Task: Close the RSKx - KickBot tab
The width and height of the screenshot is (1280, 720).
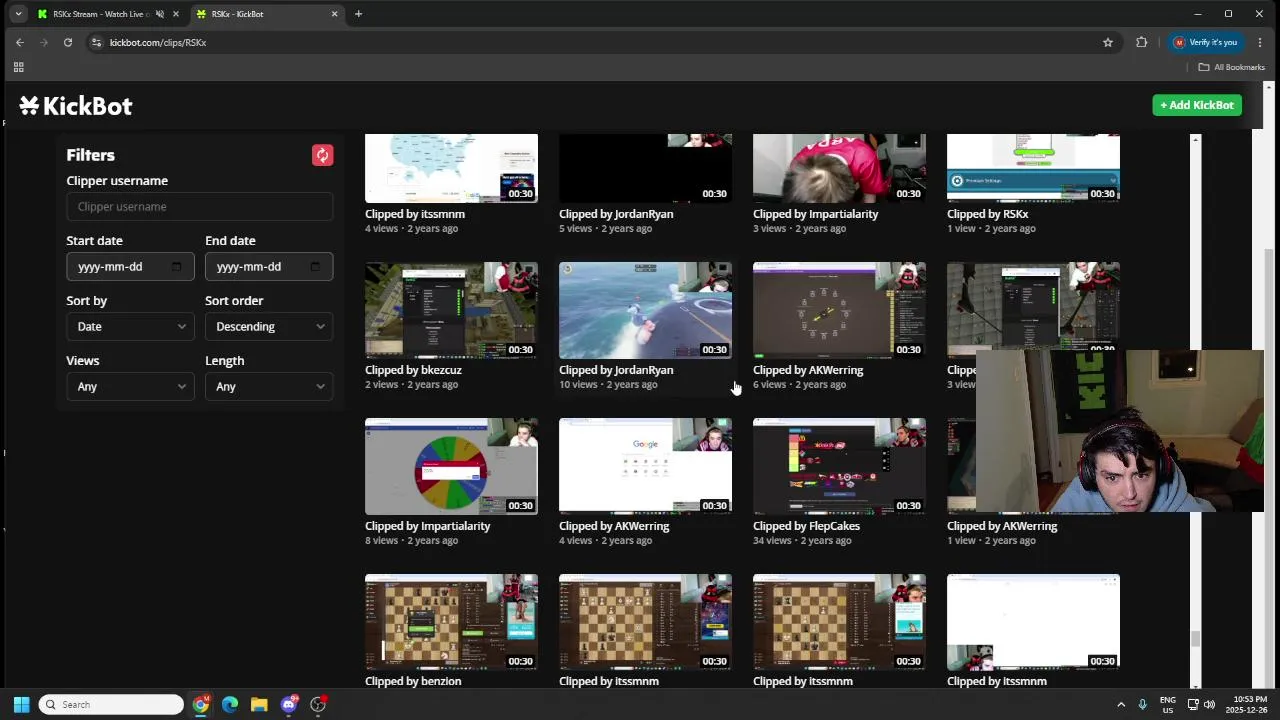Action: (334, 14)
